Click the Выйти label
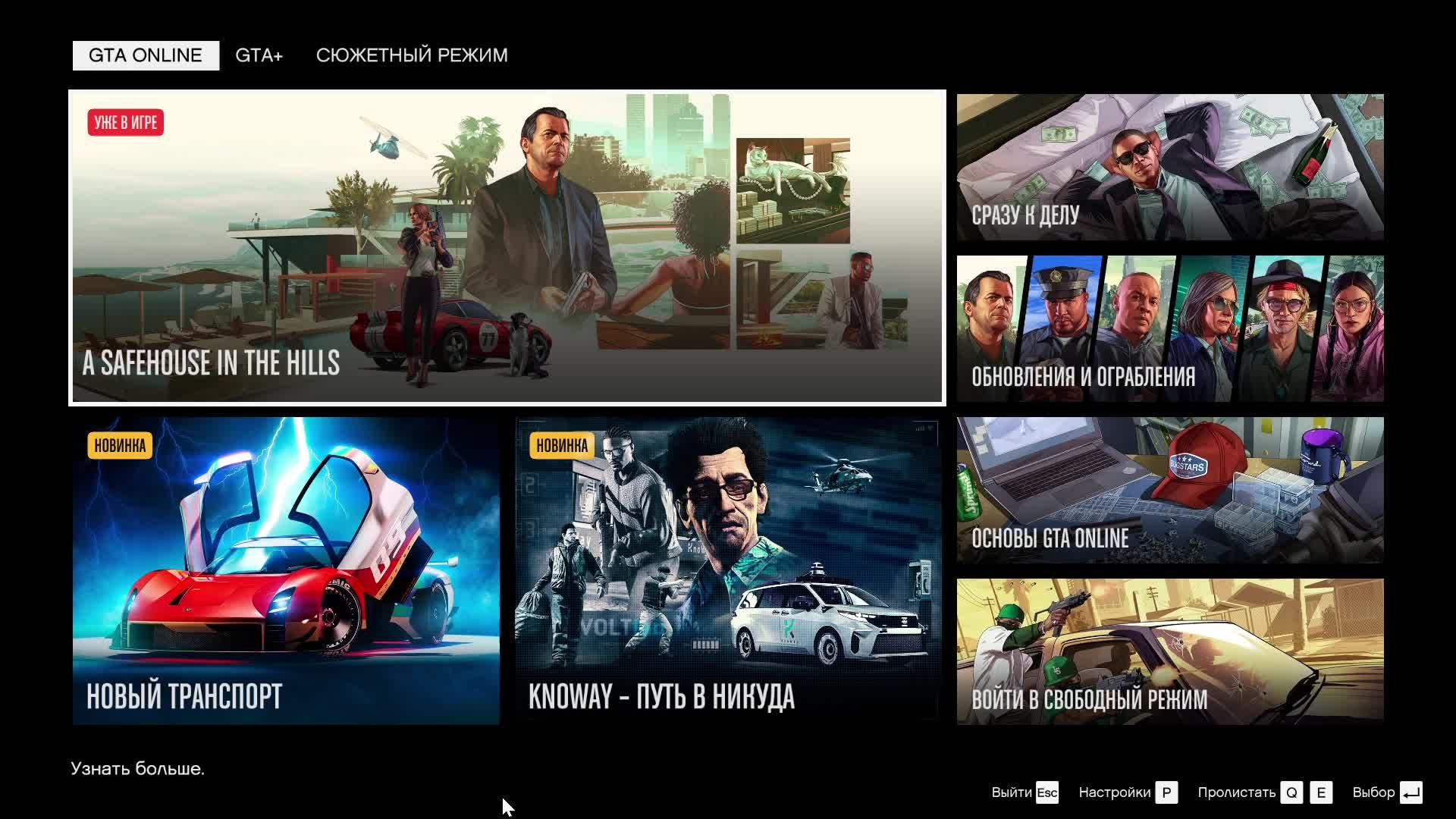 click(1012, 792)
